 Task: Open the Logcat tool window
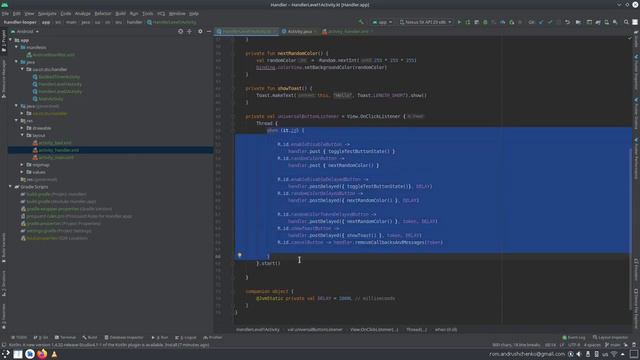click(x=186, y=338)
